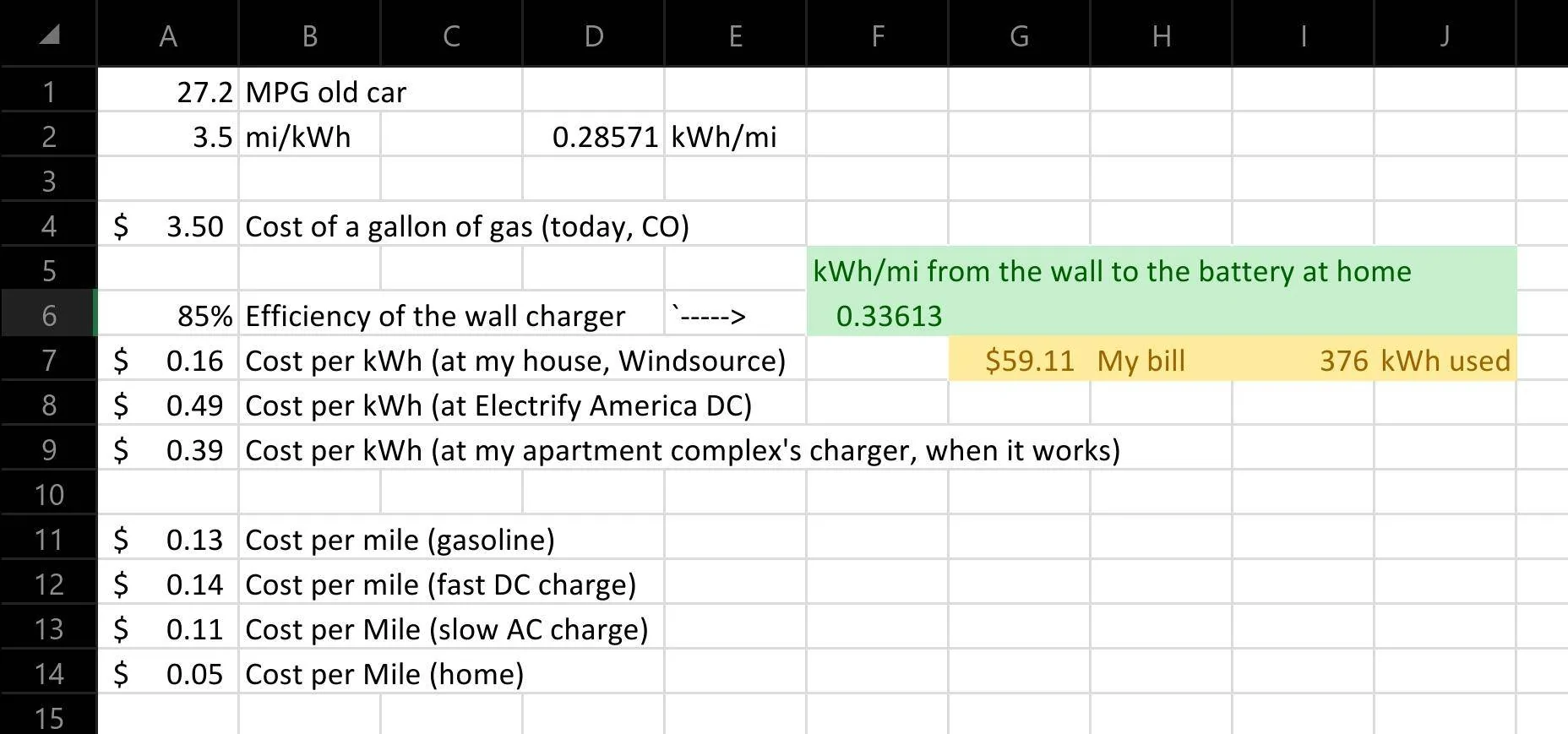Select column G header

[1020, 35]
